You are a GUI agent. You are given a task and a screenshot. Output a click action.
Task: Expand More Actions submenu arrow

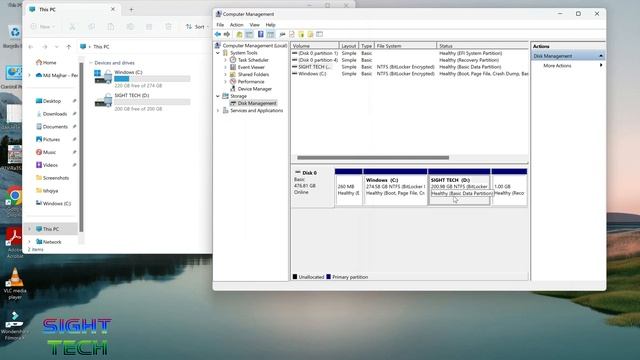(601, 65)
